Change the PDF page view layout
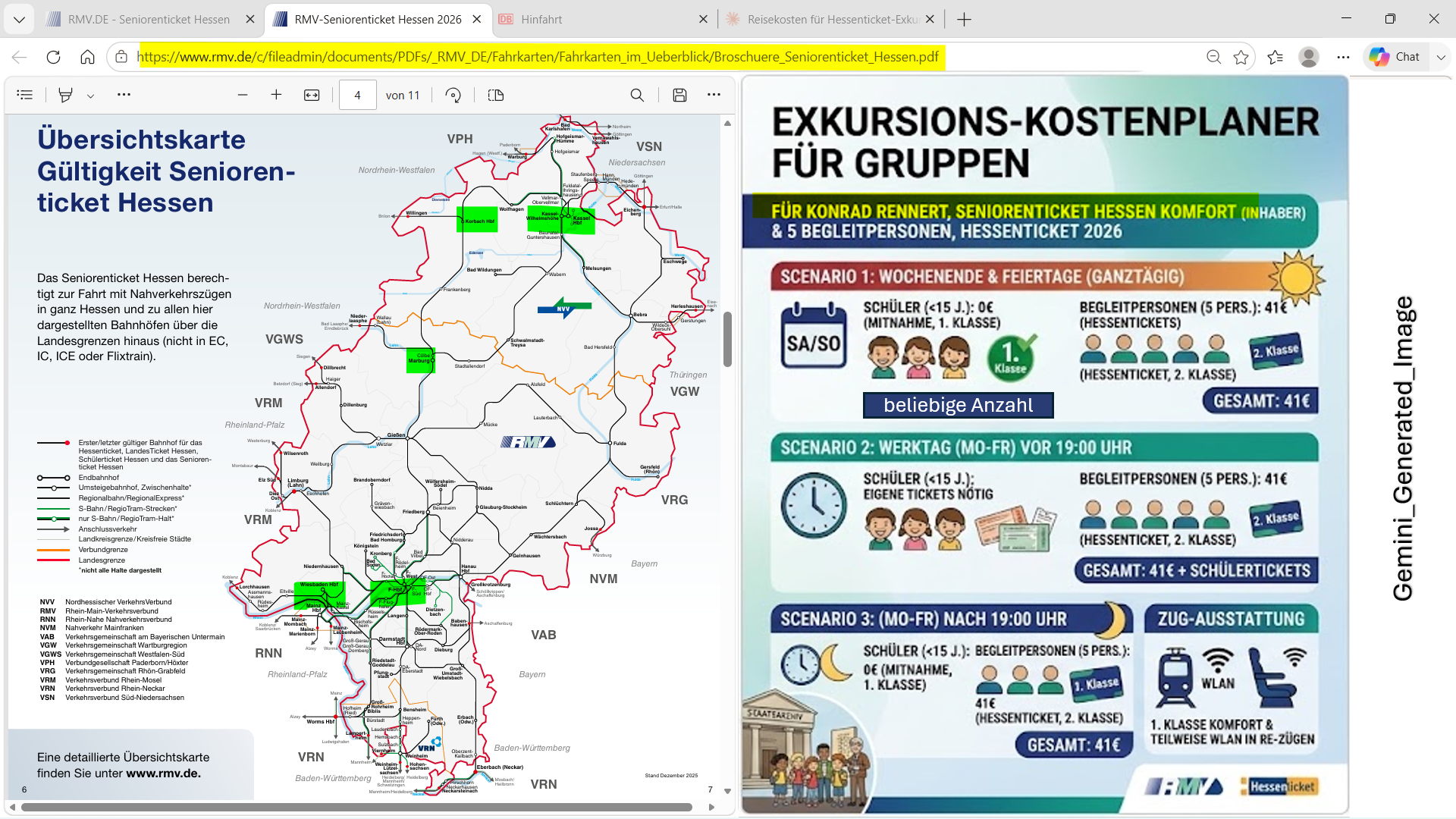 (x=496, y=95)
